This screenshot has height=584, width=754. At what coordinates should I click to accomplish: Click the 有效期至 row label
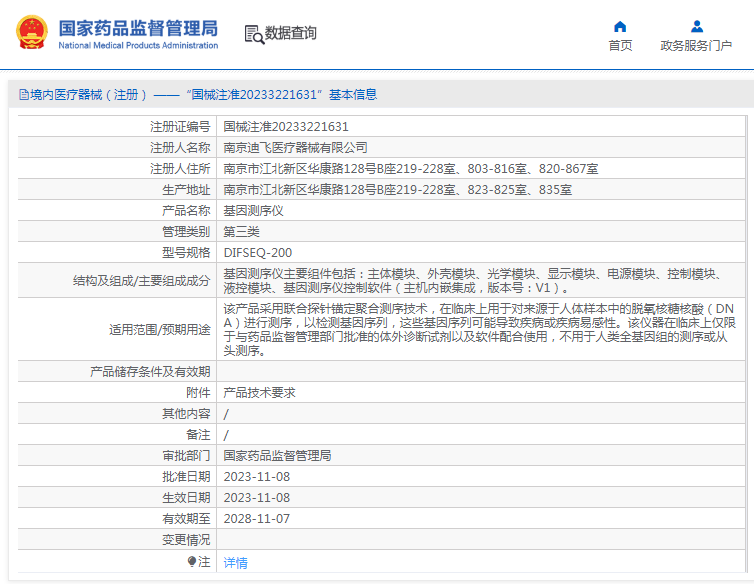pos(186,519)
